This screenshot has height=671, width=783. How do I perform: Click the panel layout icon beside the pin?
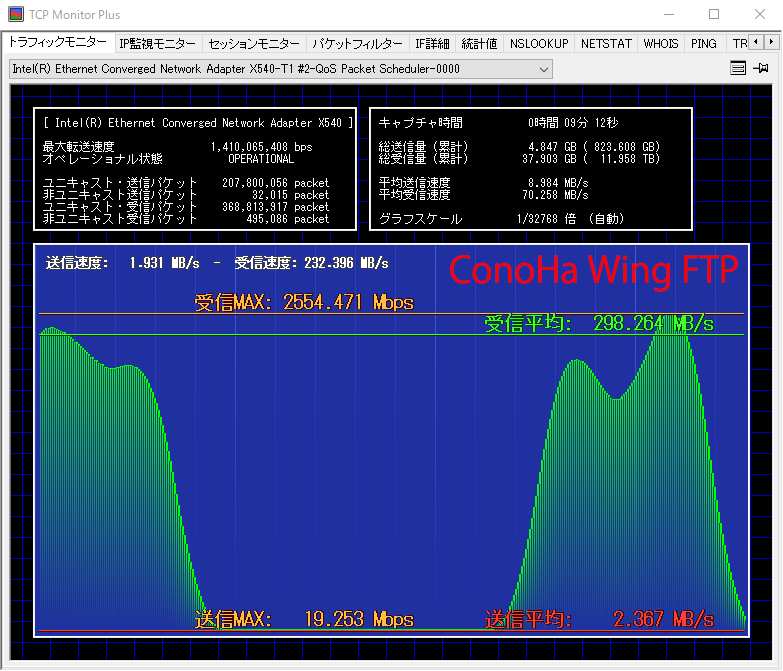[x=738, y=69]
